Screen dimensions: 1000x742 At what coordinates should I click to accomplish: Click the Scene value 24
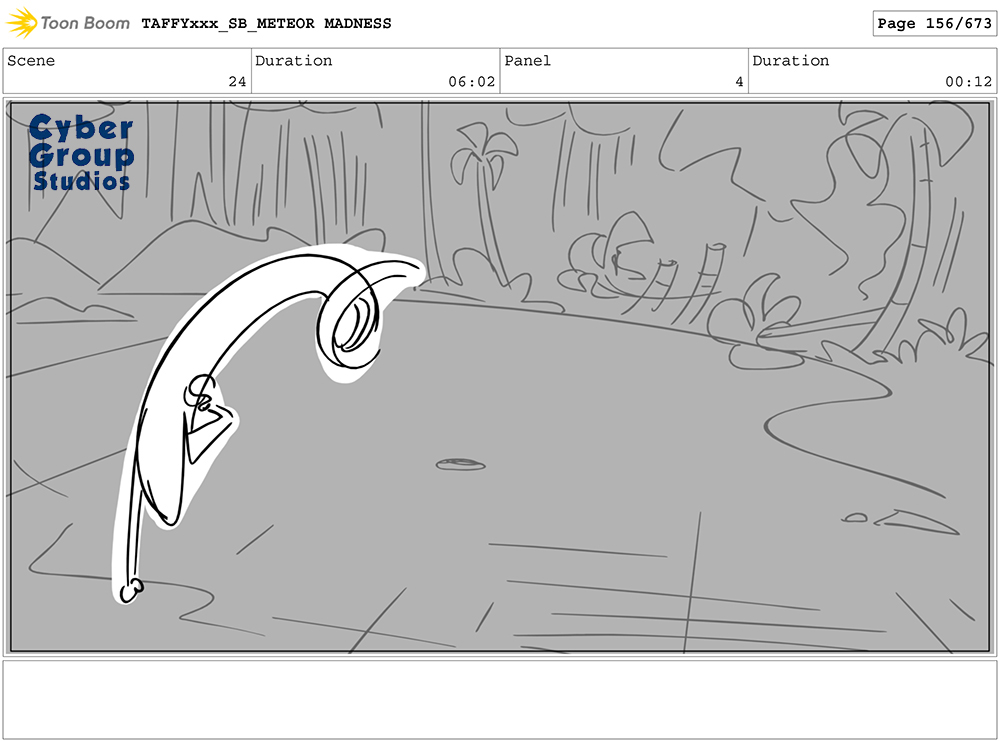pyautogui.click(x=237, y=82)
